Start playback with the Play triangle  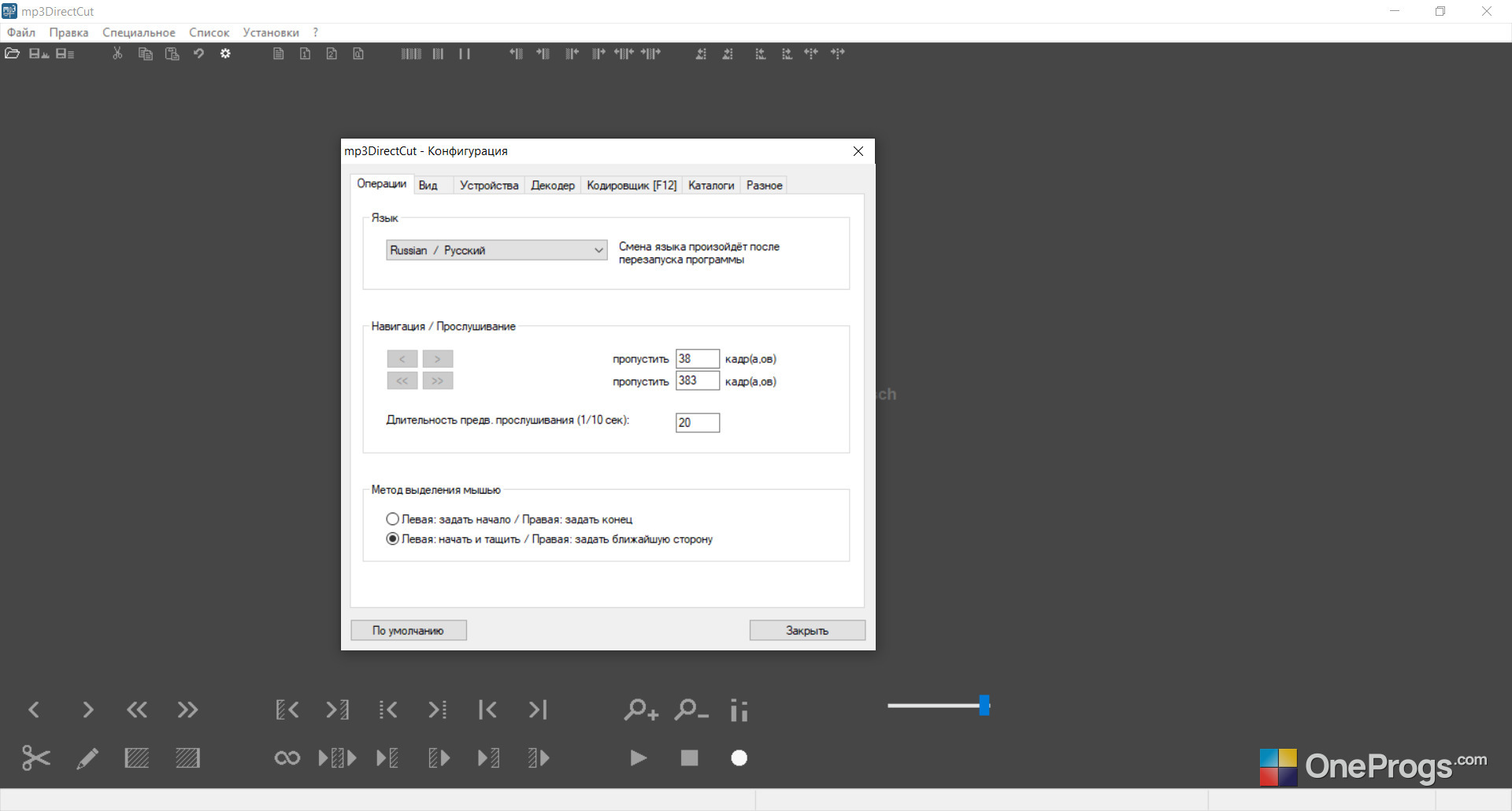click(639, 757)
